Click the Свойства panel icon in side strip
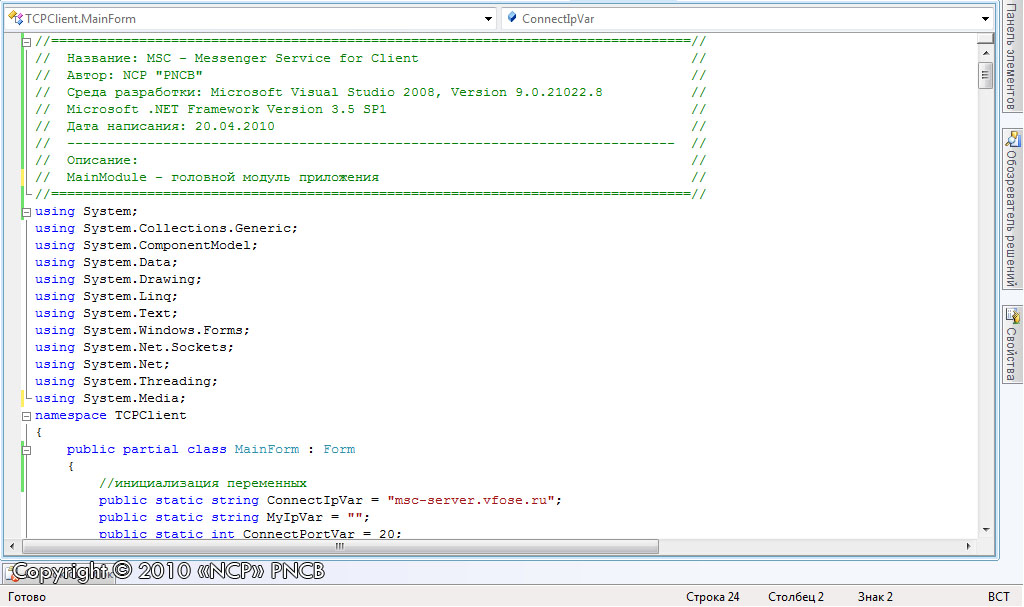 1012,314
